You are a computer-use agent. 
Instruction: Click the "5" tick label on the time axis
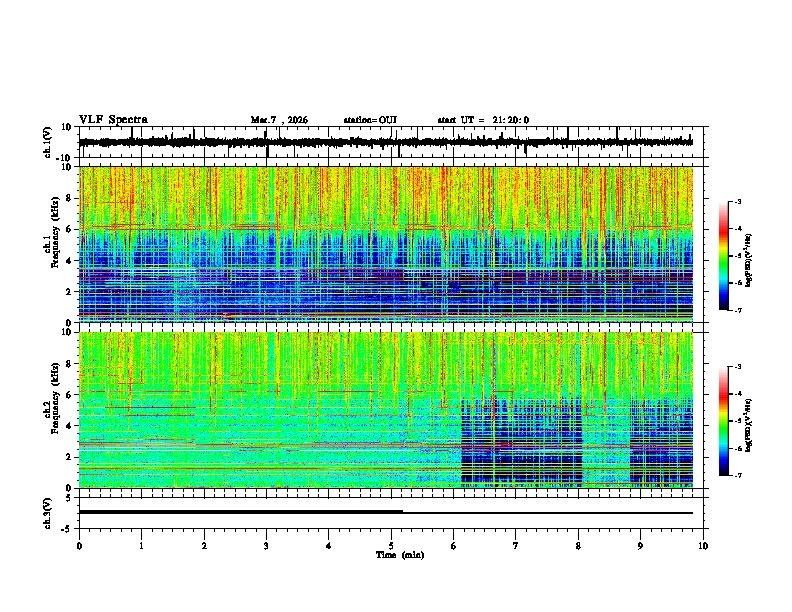point(391,546)
